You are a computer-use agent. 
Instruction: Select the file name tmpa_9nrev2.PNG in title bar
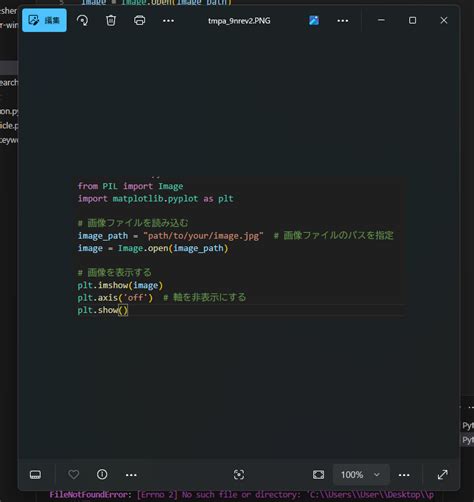pyautogui.click(x=239, y=21)
